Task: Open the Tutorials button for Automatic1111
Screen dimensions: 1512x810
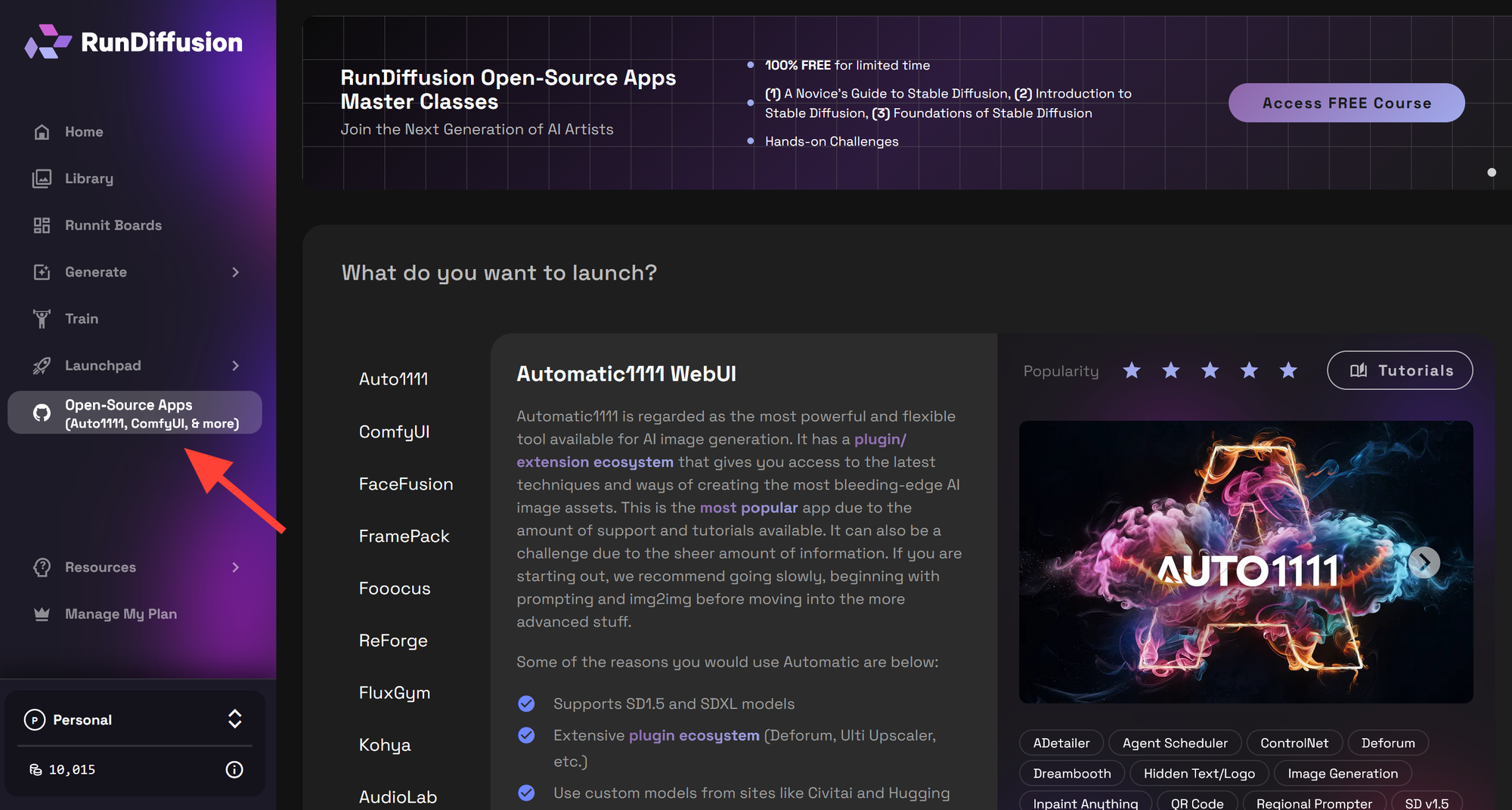Action: click(x=1399, y=370)
